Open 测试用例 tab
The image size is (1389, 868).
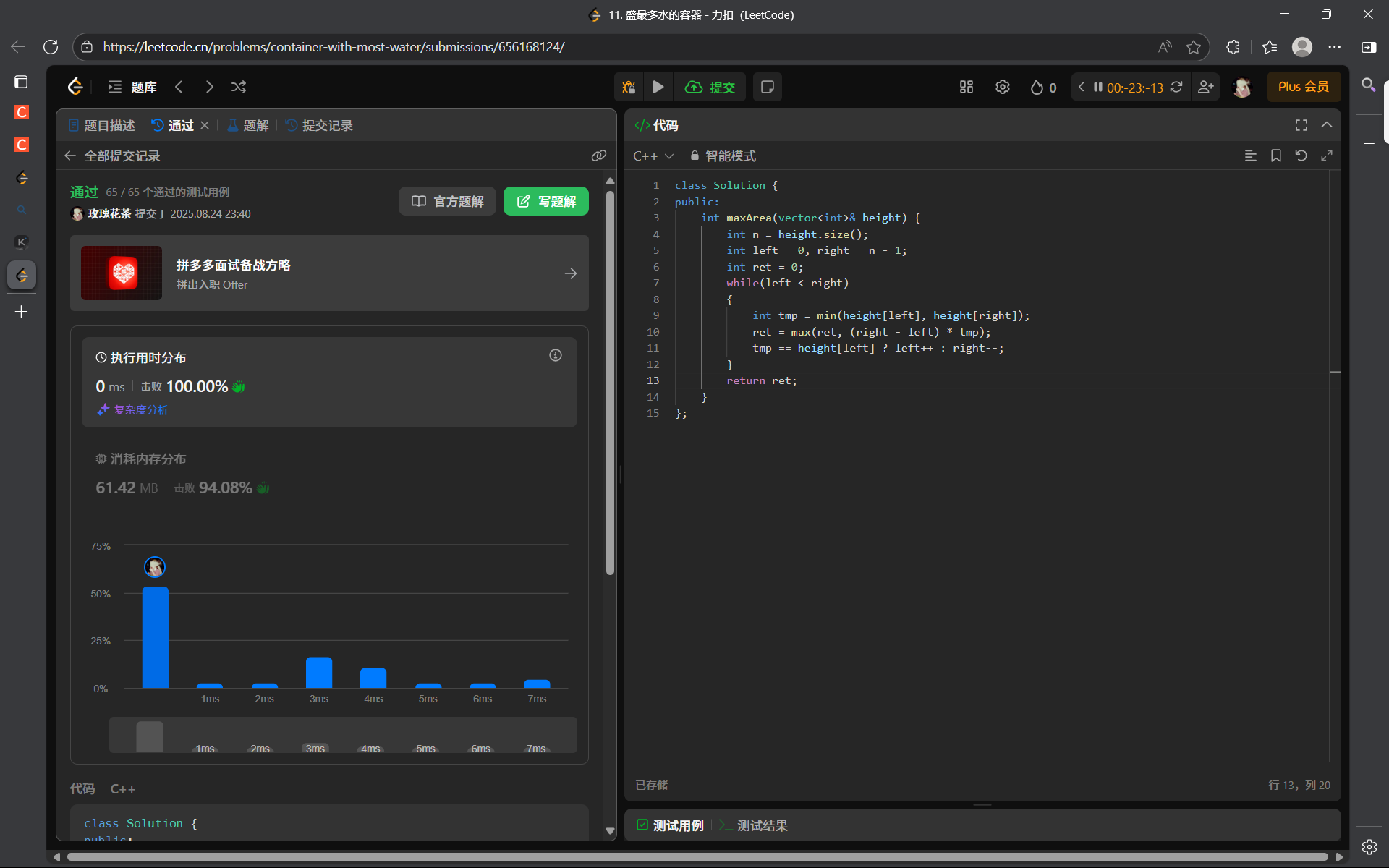[671, 825]
